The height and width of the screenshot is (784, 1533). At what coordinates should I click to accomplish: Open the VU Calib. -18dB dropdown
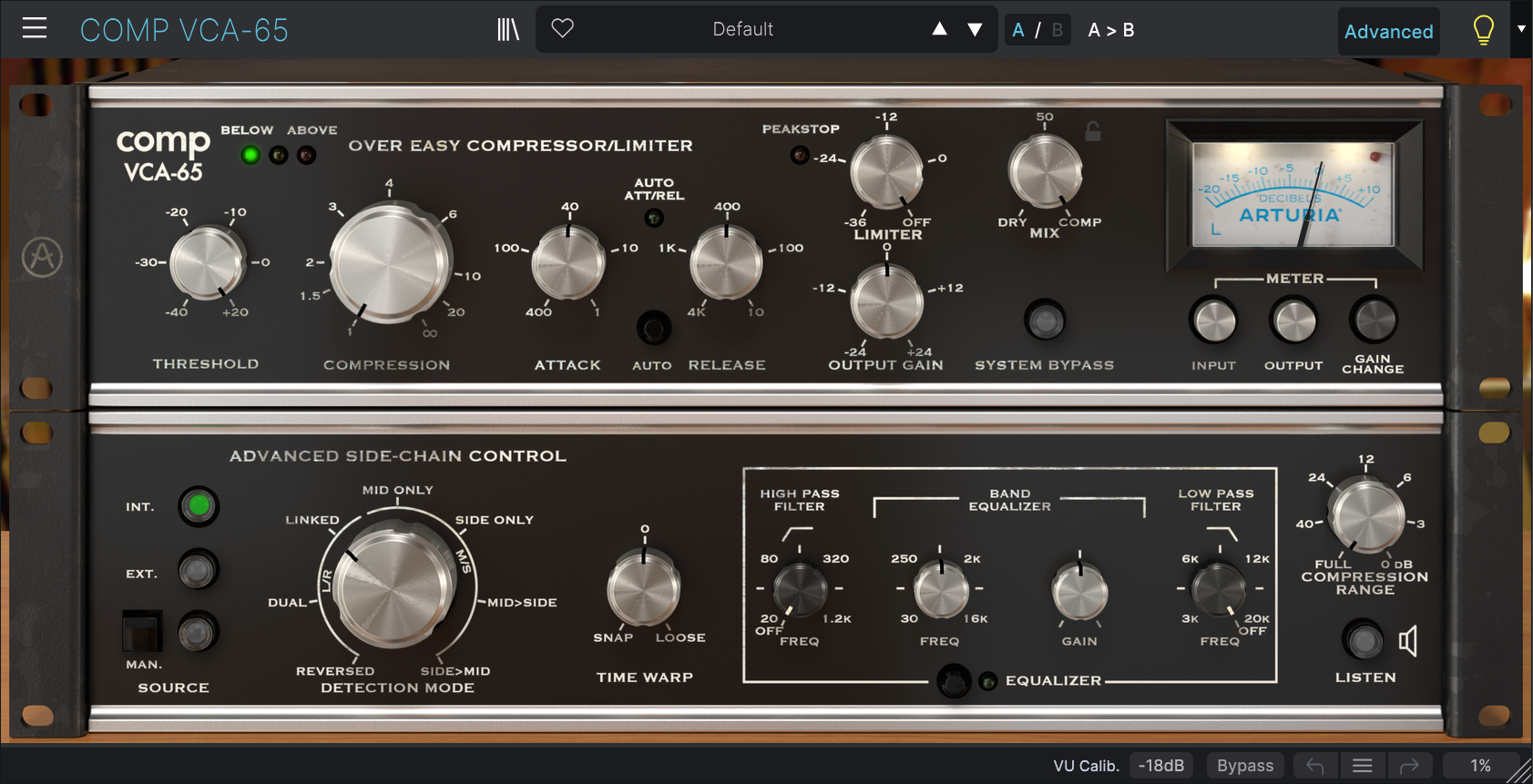pos(1161,766)
